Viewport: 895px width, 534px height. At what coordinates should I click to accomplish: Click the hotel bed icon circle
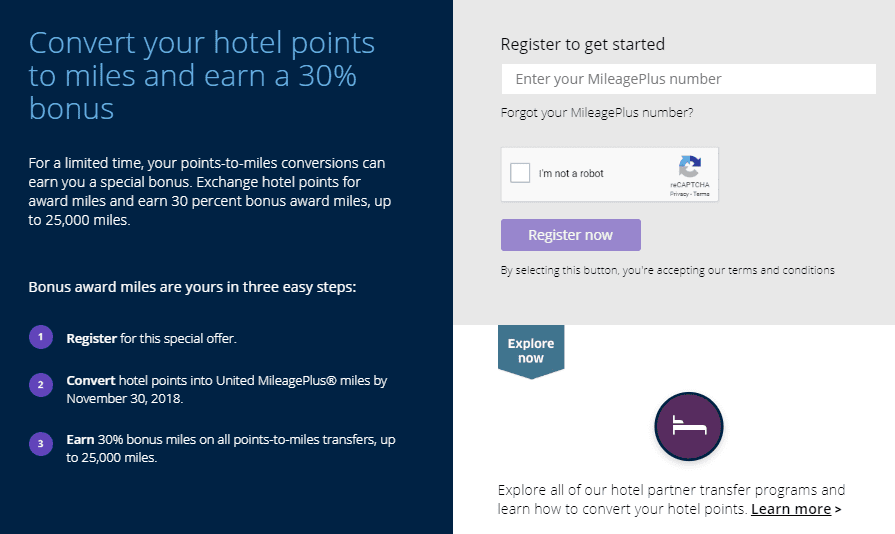pyautogui.click(x=688, y=426)
